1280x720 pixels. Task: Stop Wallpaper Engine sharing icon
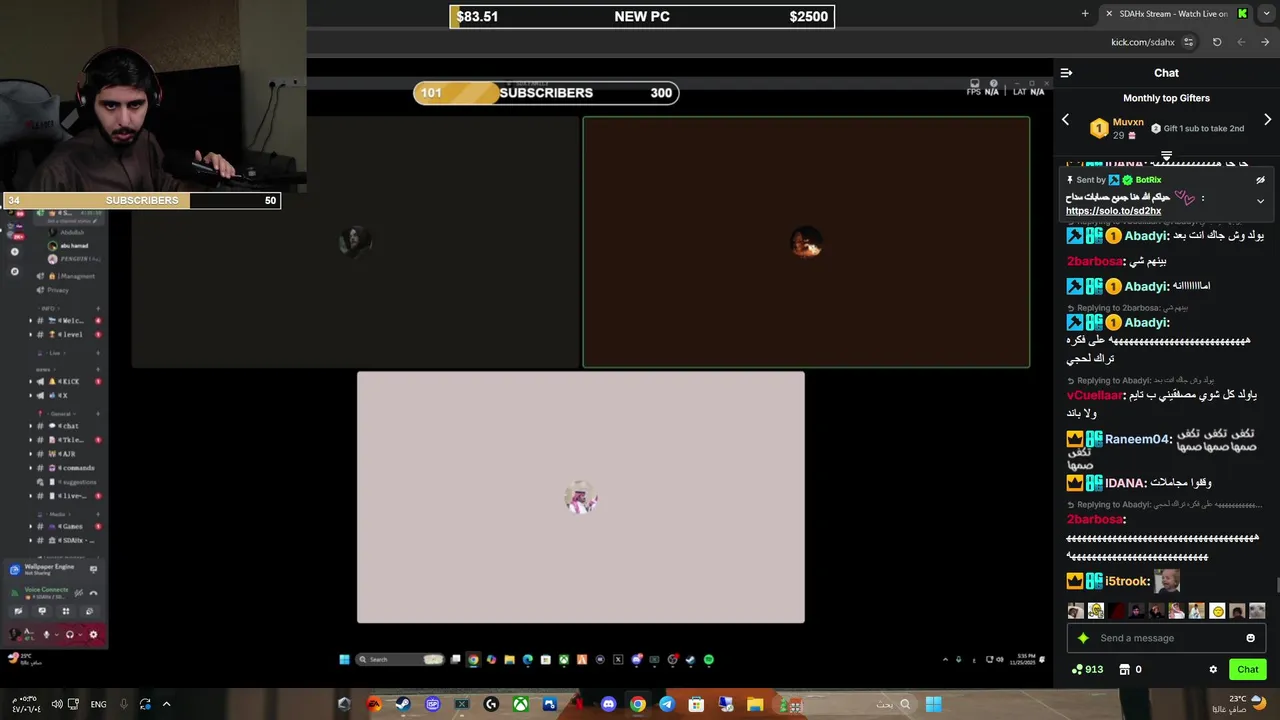tap(93, 569)
